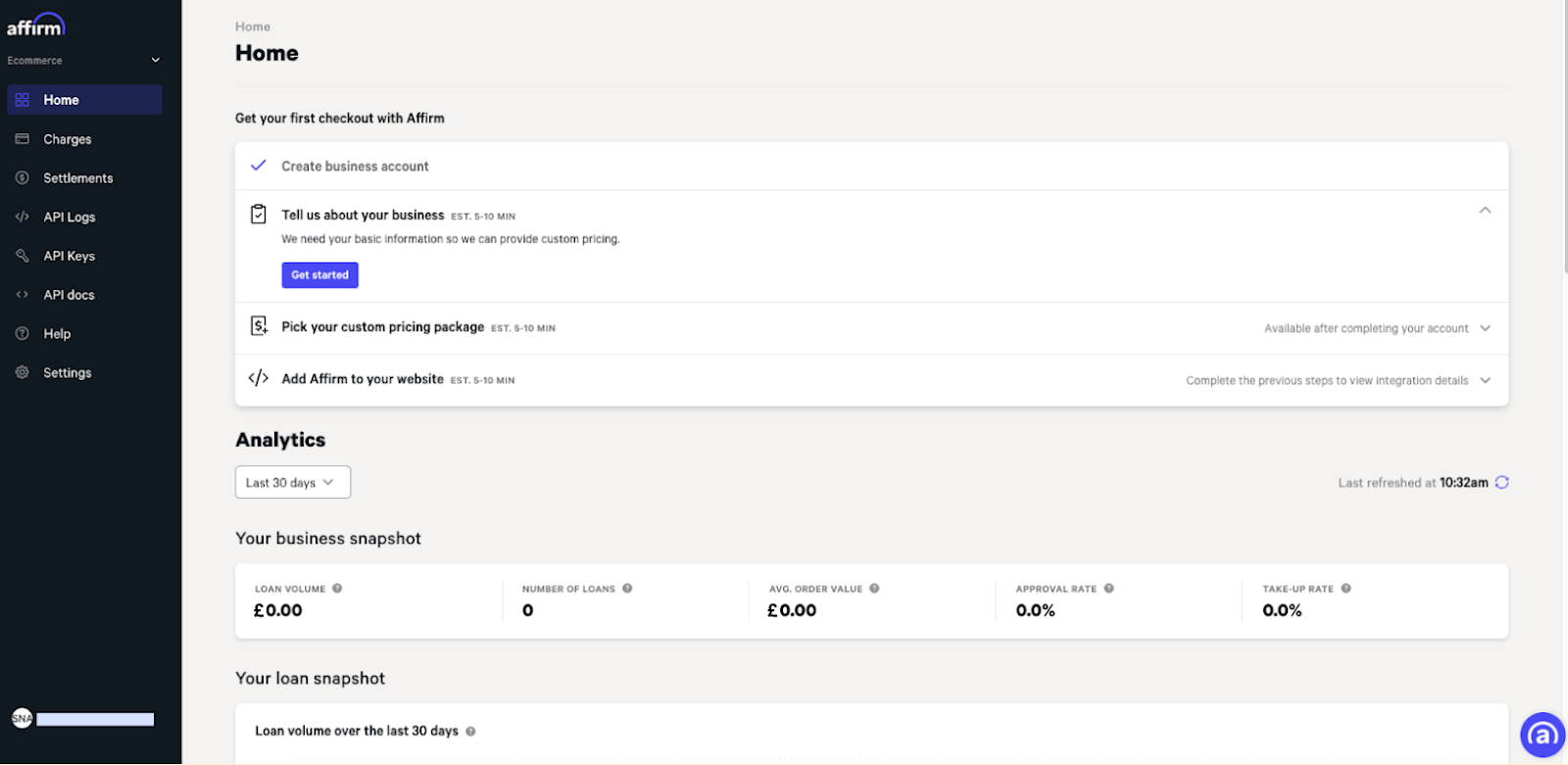This screenshot has height=765, width=1568.
Task: Click the Take-up Rate 0.0% value
Action: click(1282, 610)
